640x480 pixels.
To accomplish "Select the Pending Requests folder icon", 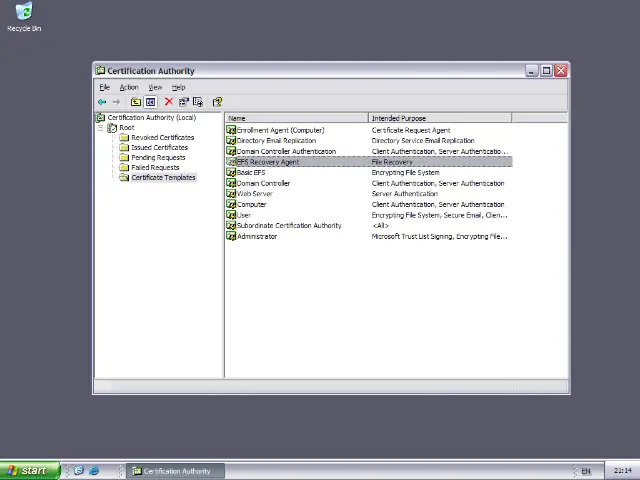I will point(124,158).
